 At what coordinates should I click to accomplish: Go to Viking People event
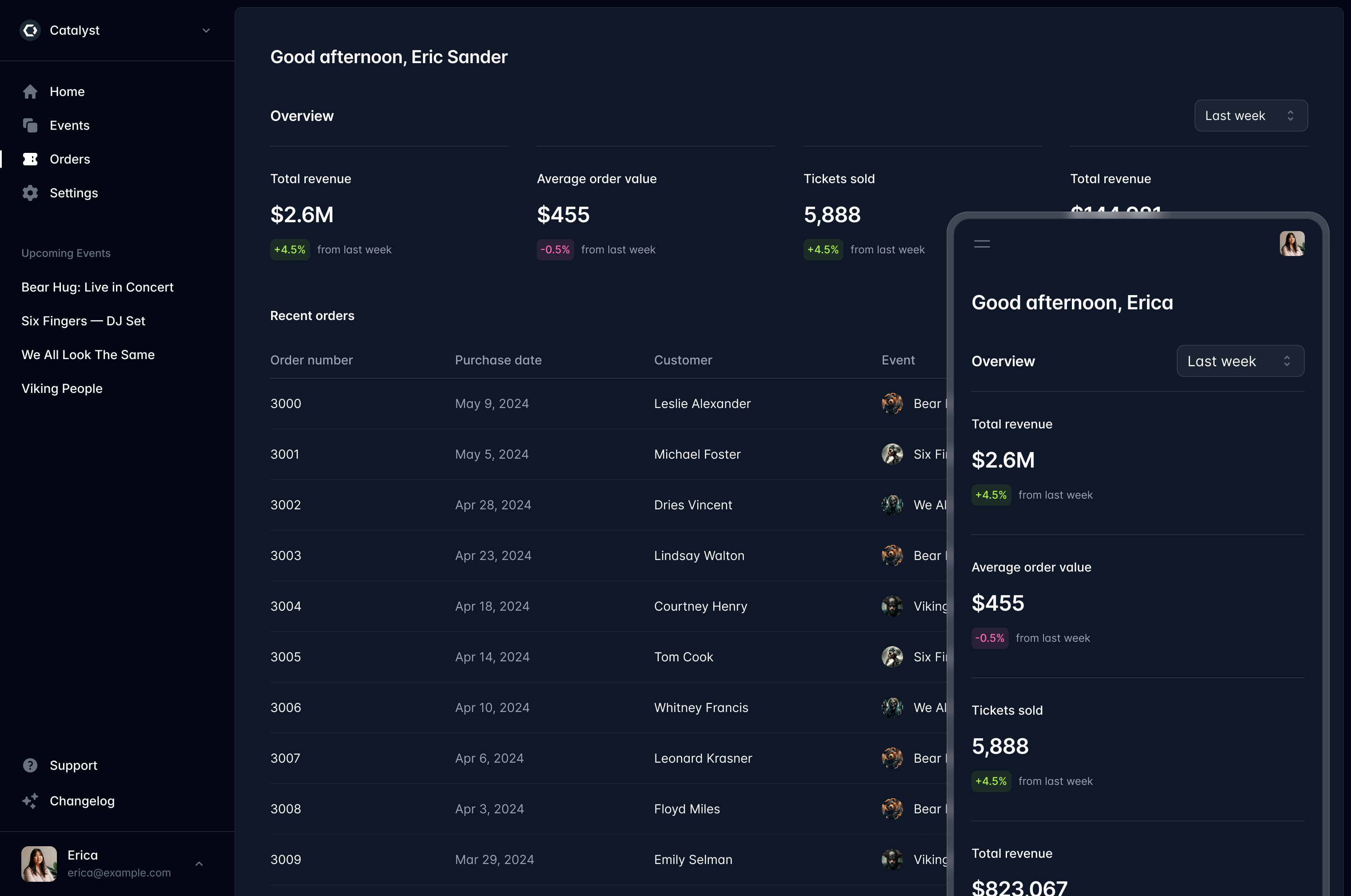pos(62,388)
